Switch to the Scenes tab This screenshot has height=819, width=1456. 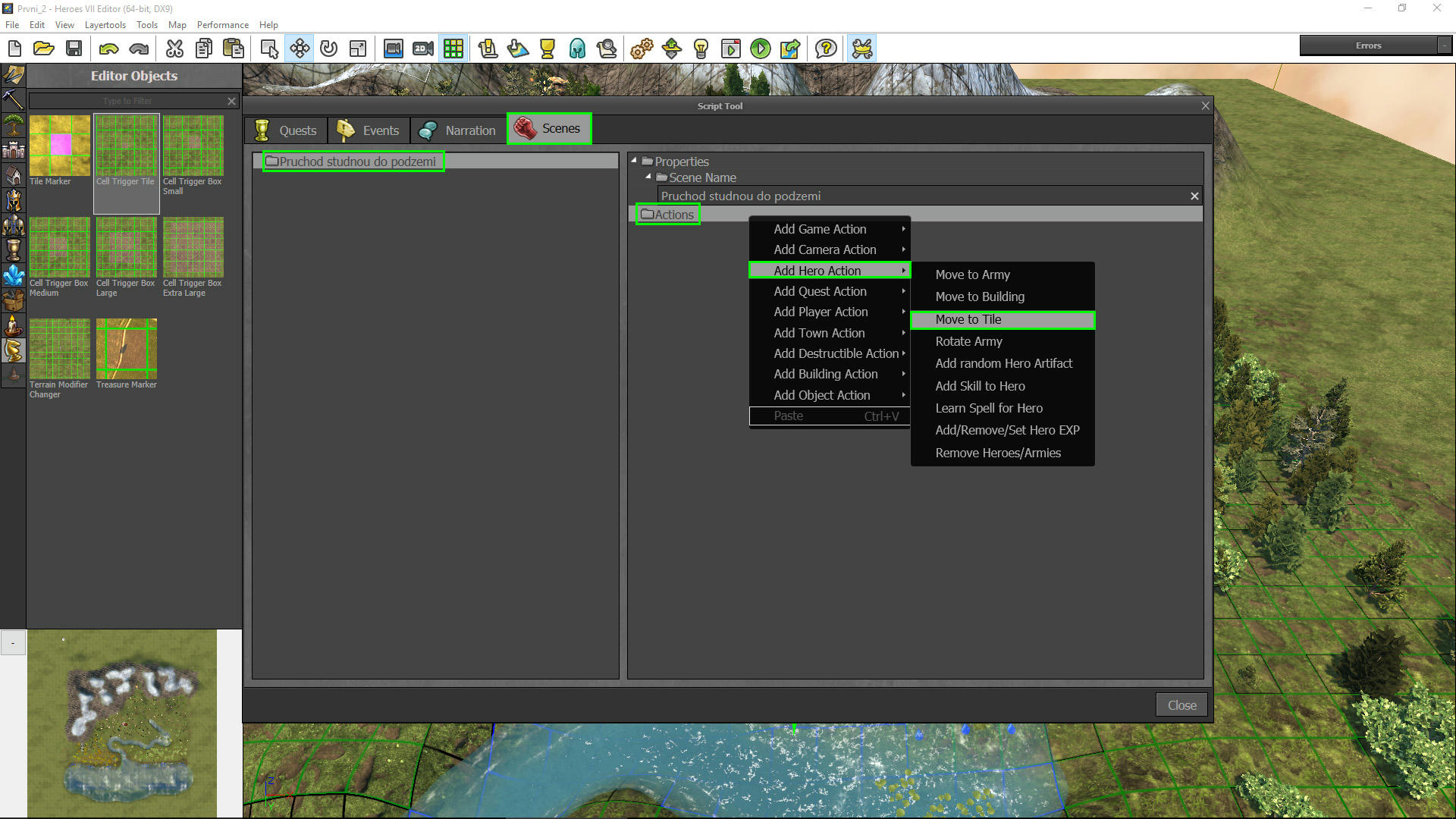(549, 128)
